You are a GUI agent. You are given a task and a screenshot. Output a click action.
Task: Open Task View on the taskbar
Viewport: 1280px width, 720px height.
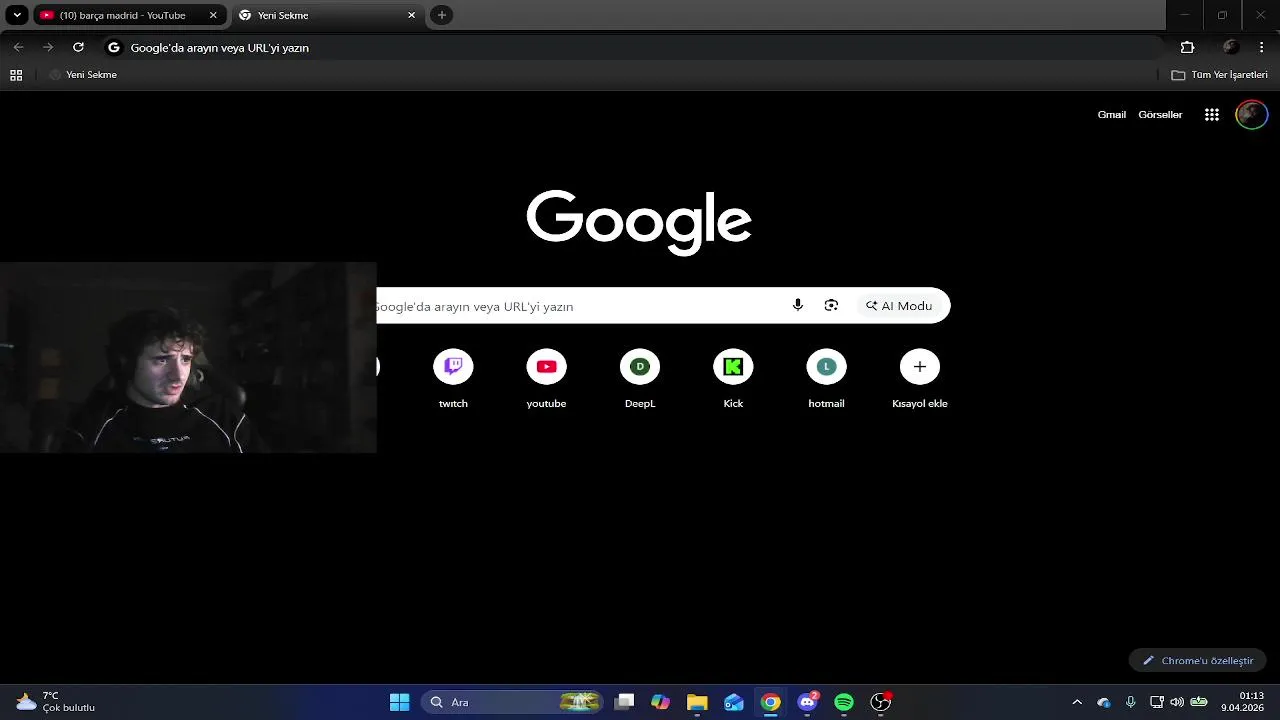pyautogui.click(x=624, y=702)
